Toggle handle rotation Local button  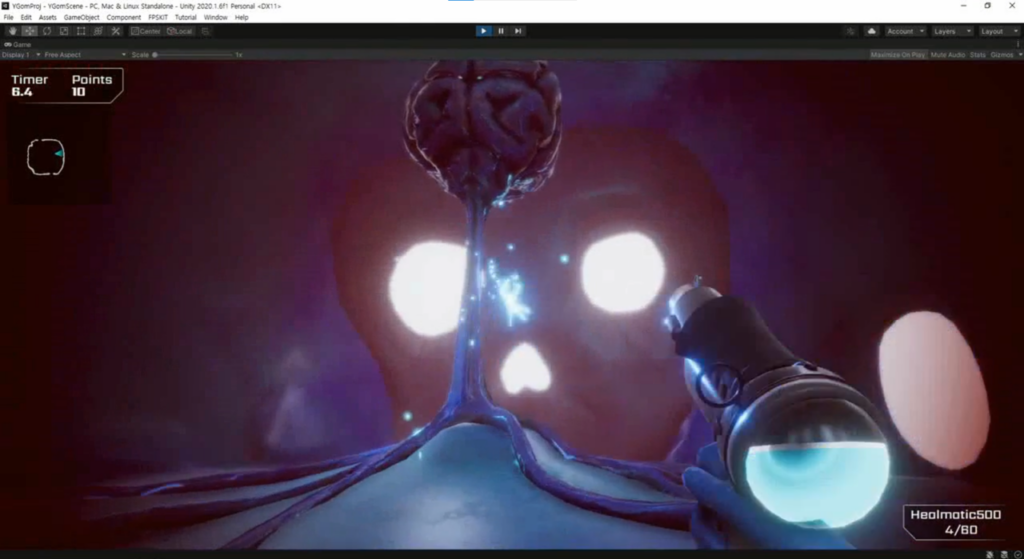pos(180,31)
